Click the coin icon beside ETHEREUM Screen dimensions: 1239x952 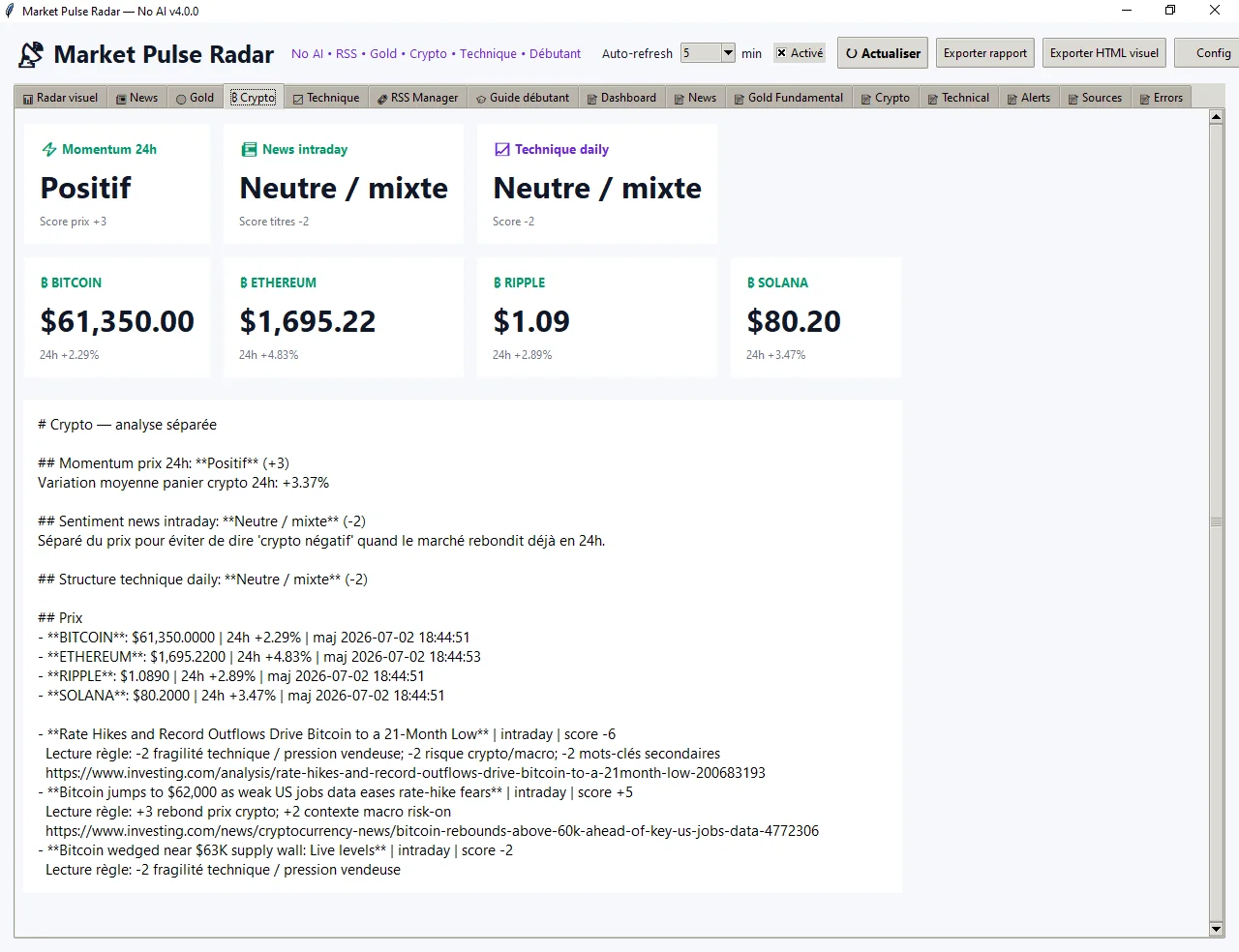(244, 283)
